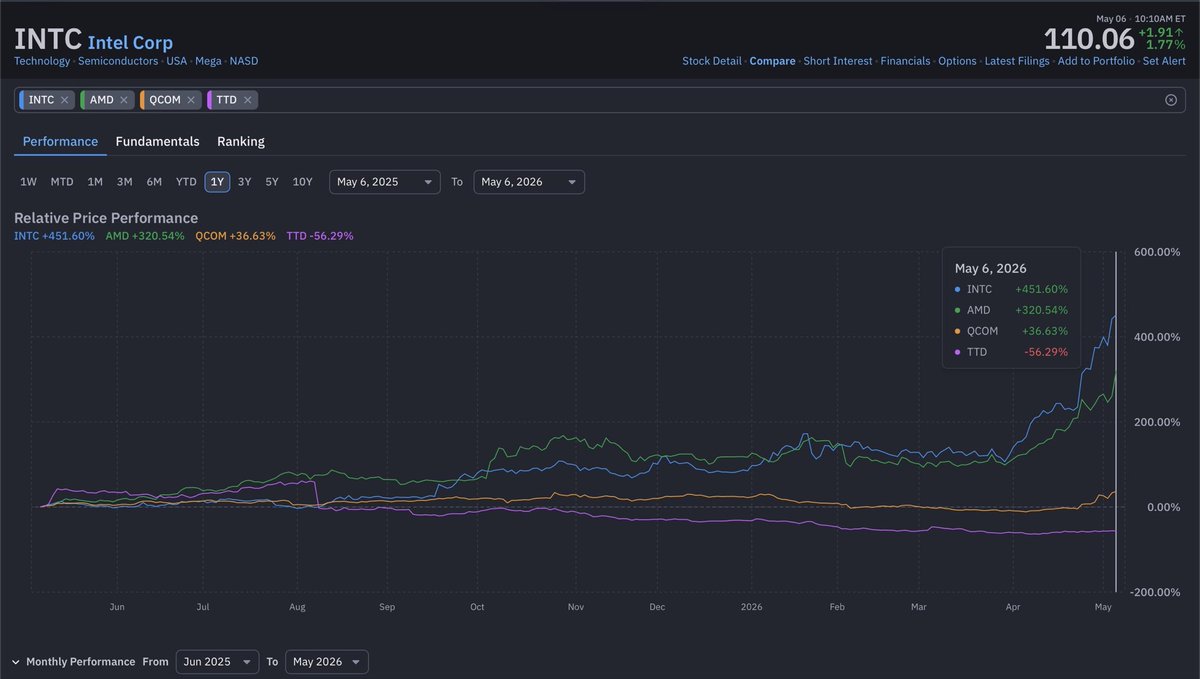Click the QCOM +36.63% legend label
The height and width of the screenshot is (679, 1200).
pos(236,236)
